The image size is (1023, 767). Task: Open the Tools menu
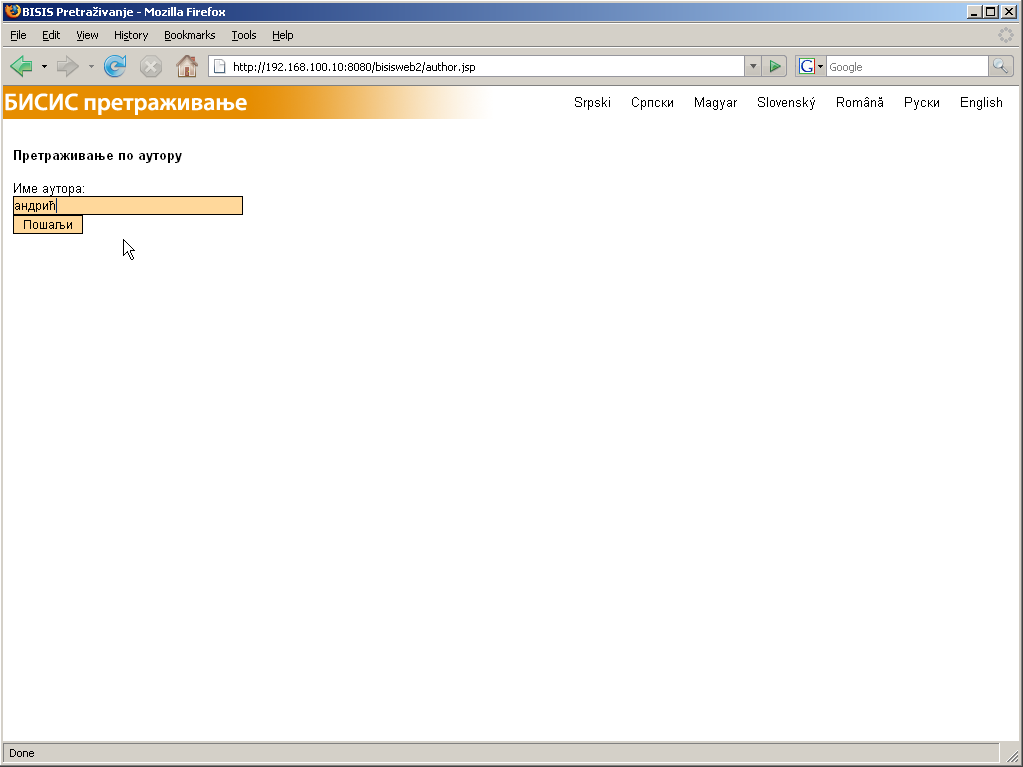click(243, 35)
